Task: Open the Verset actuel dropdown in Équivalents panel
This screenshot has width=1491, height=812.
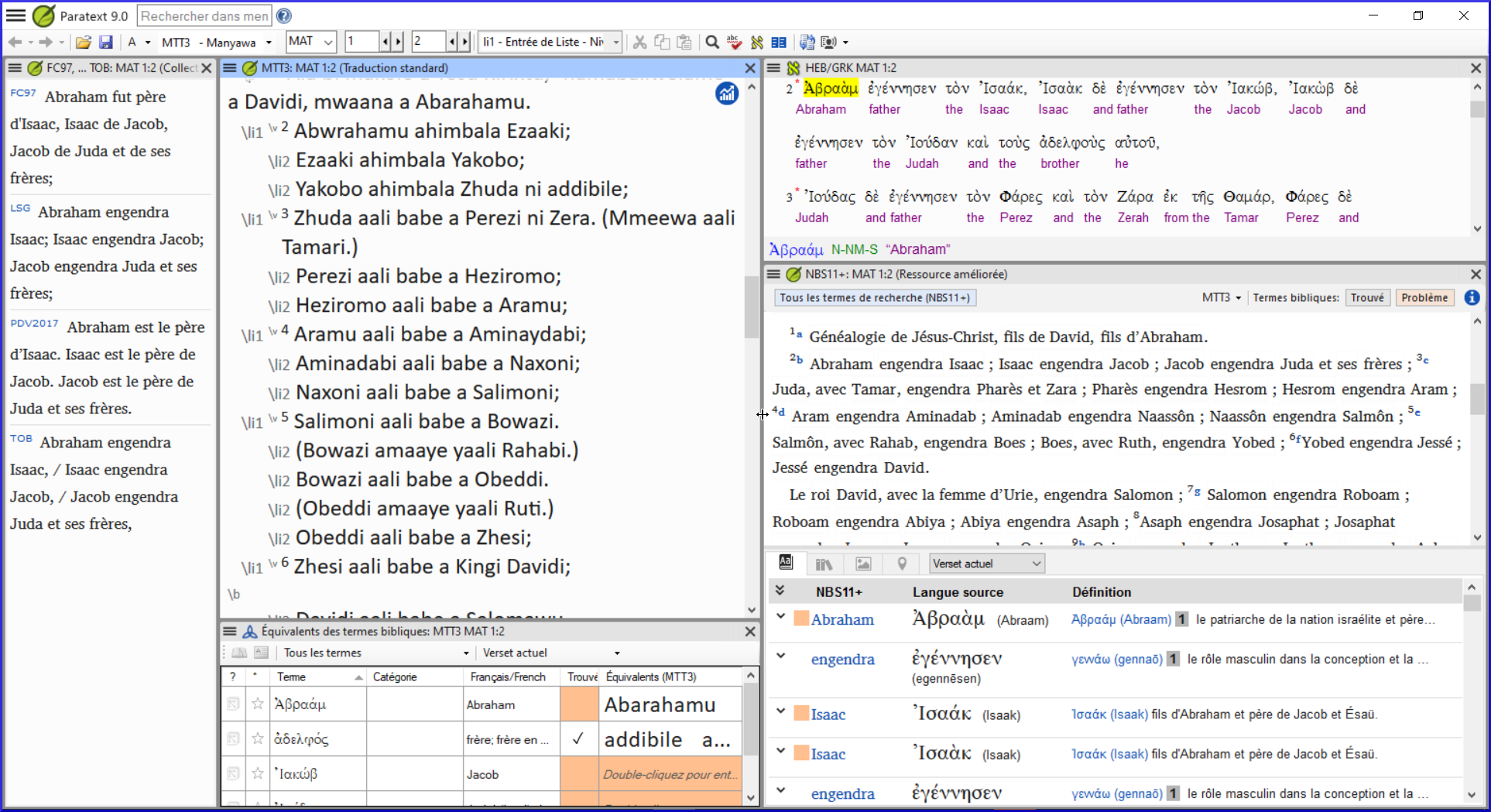Action: point(551,653)
